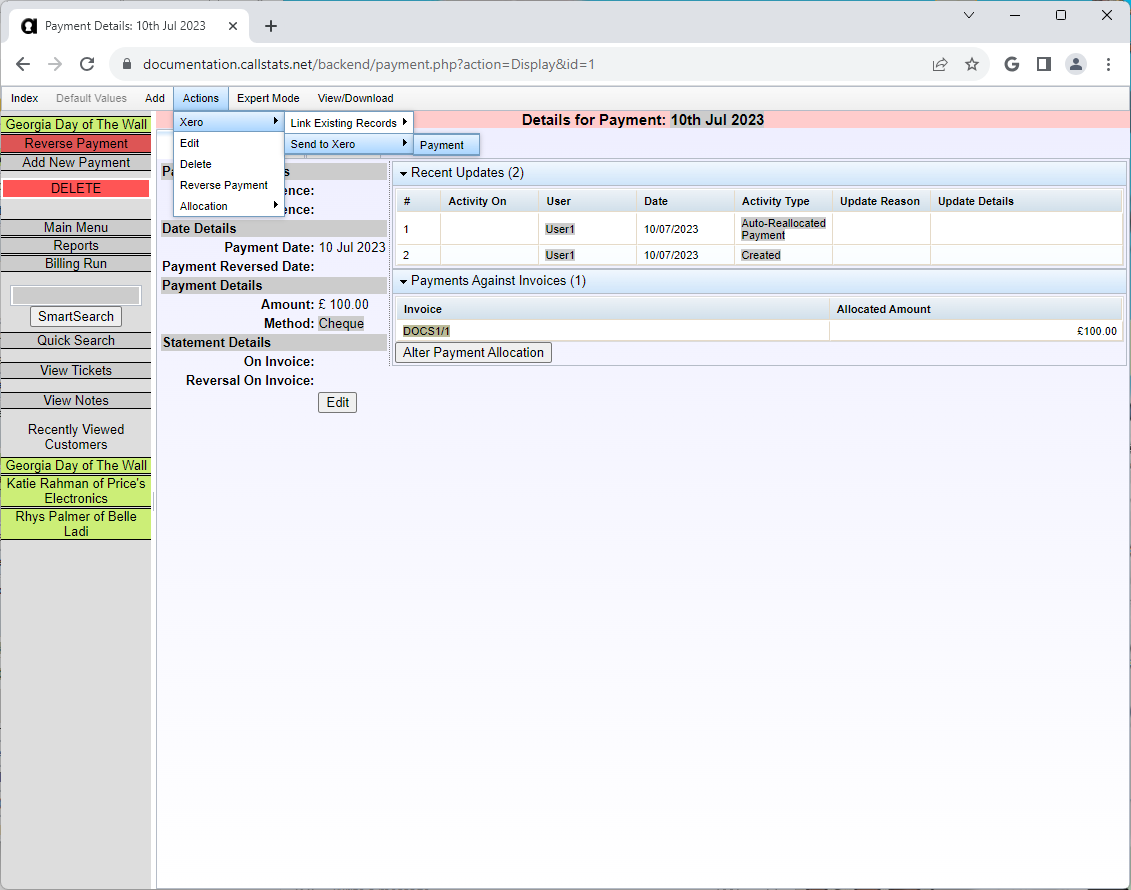Expand the Allocation submenu
Image resolution: width=1131 pixels, height=890 pixels.
tap(228, 206)
